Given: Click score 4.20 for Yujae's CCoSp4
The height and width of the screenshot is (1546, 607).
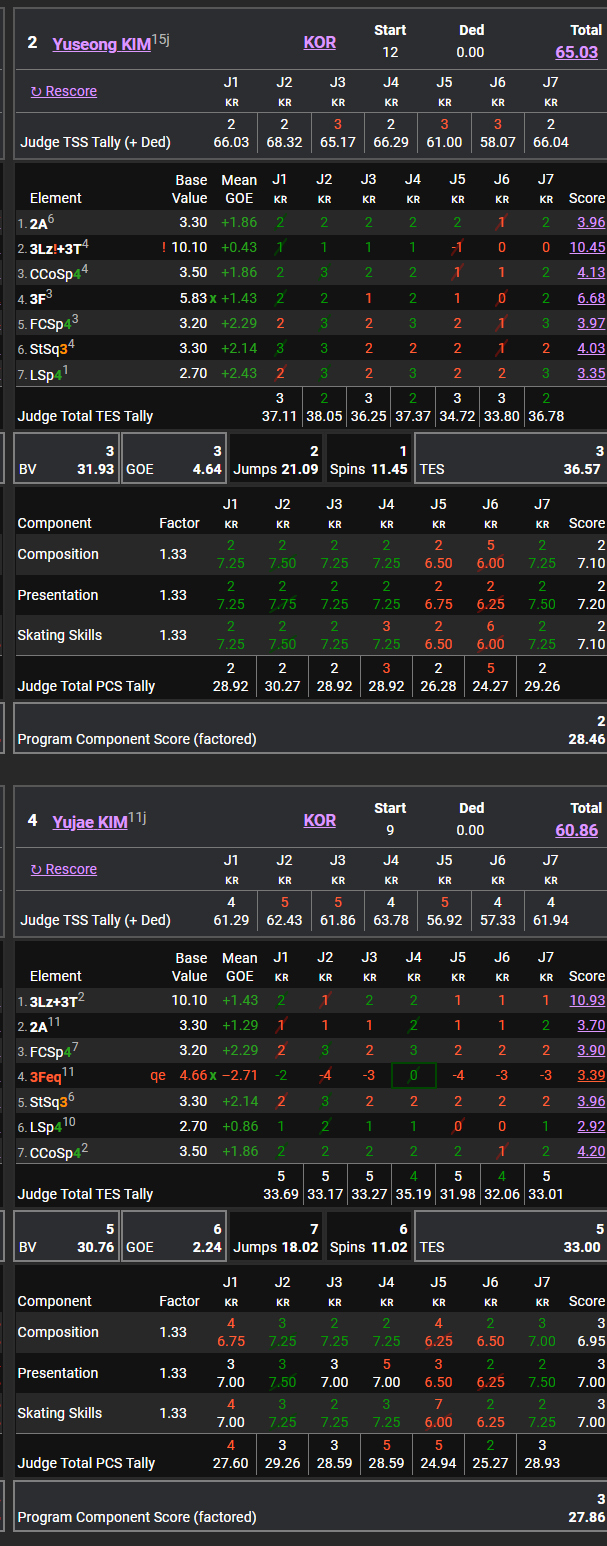Looking at the screenshot, I should tap(590, 1151).
